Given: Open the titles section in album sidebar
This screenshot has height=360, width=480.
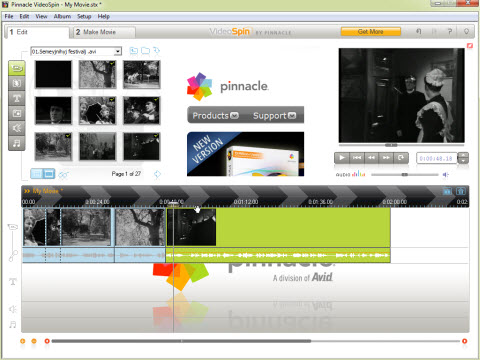Looking at the screenshot, I should click(17, 98).
